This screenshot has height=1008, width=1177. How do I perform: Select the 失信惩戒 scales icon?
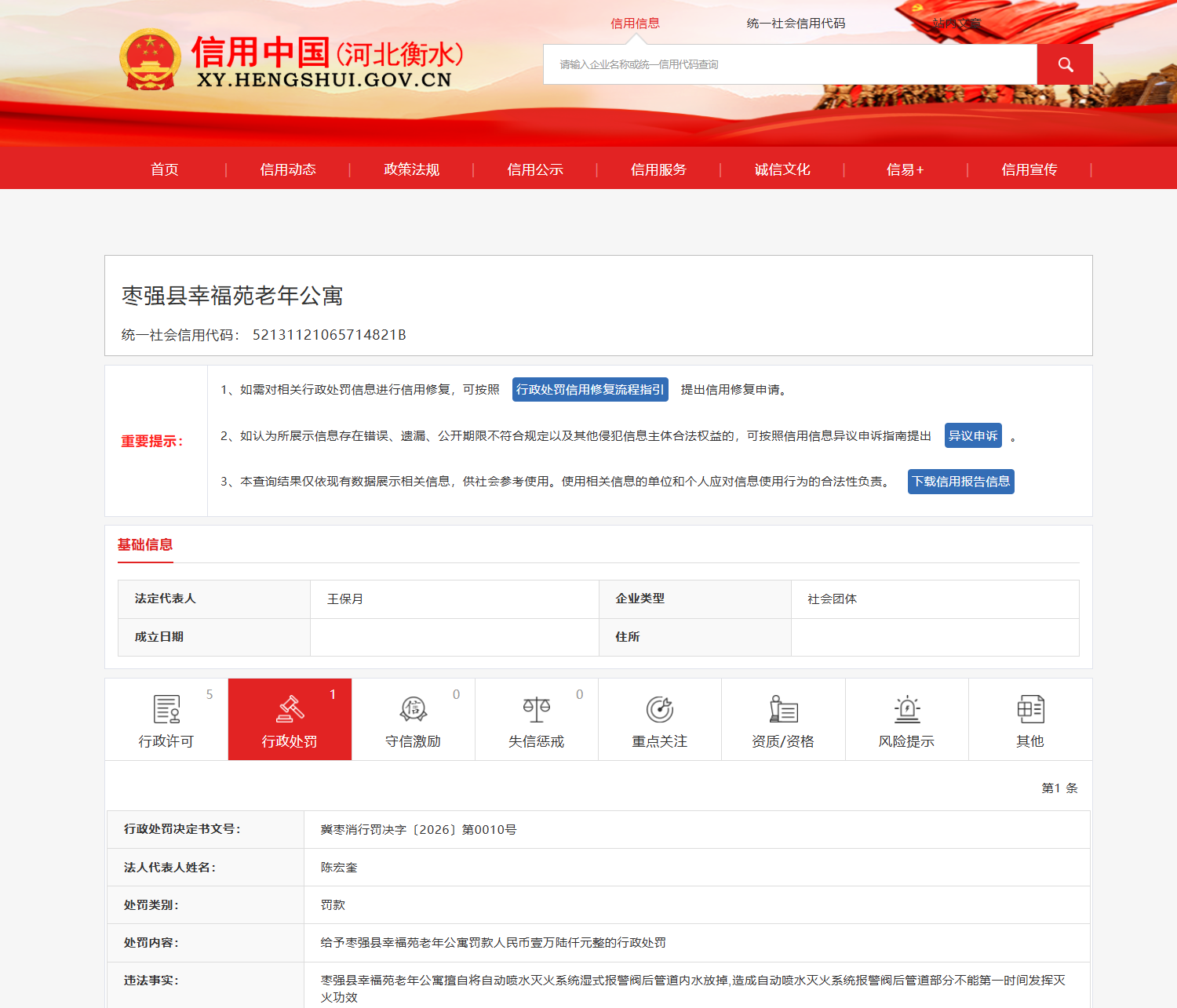point(537,709)
